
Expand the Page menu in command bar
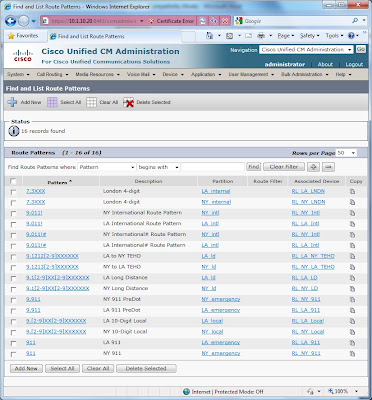tap(286, 36)
